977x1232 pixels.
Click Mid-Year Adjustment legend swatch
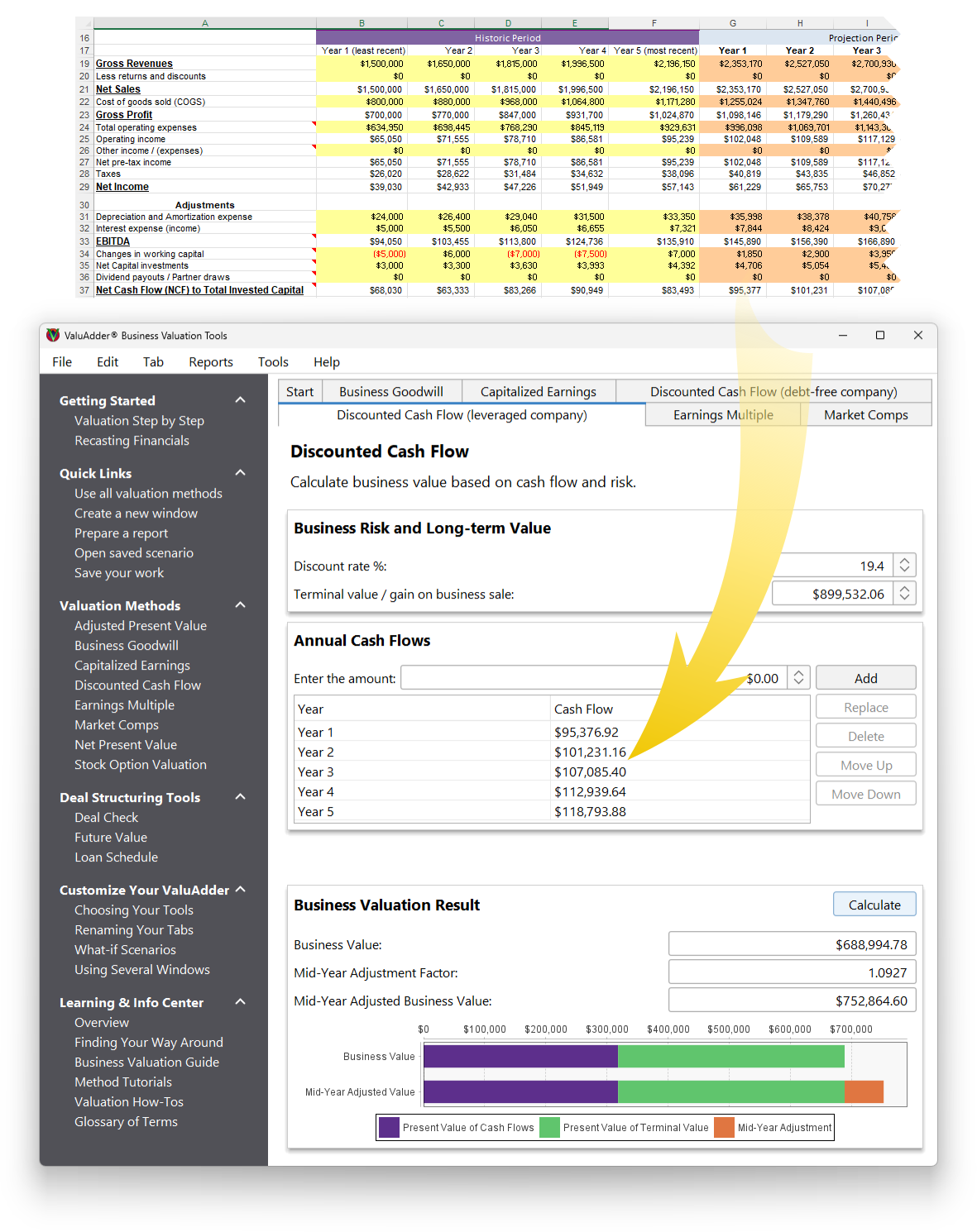point(724,1127)
